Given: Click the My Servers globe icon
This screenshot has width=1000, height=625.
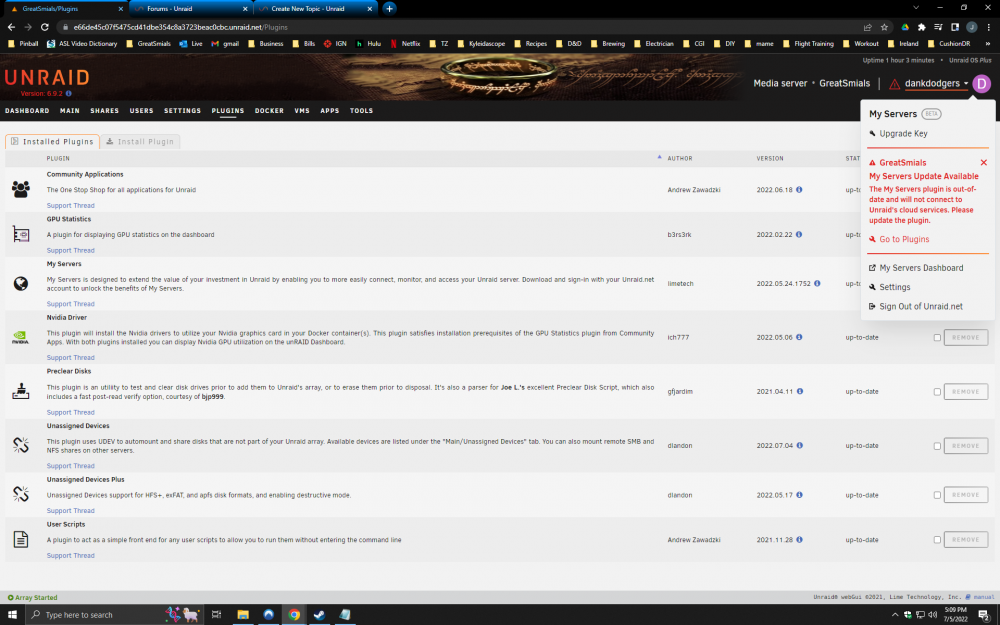Looking at the screenshot, I should click(20, 283).
